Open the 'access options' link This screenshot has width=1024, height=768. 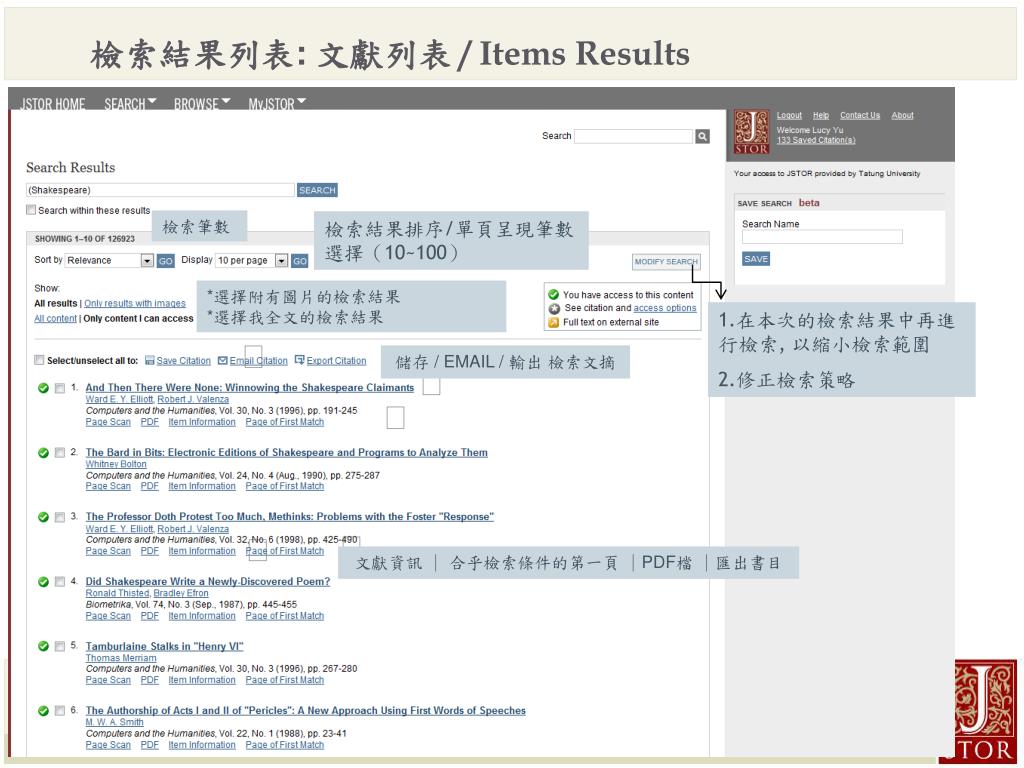point(665,308)
